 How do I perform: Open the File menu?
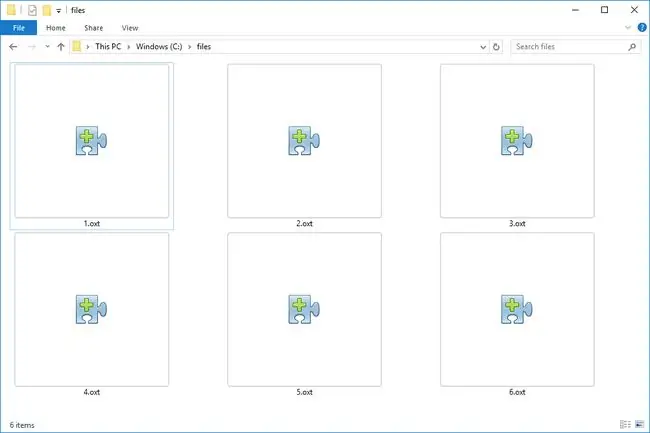click(19, 28)
